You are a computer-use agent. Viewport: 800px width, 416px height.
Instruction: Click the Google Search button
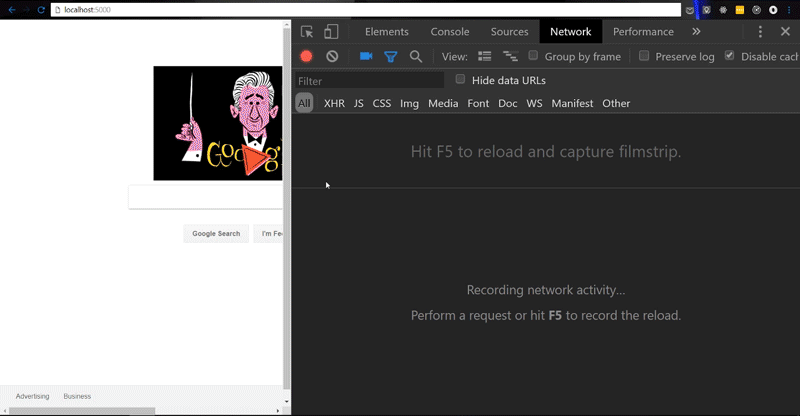(x=216, y=233)
